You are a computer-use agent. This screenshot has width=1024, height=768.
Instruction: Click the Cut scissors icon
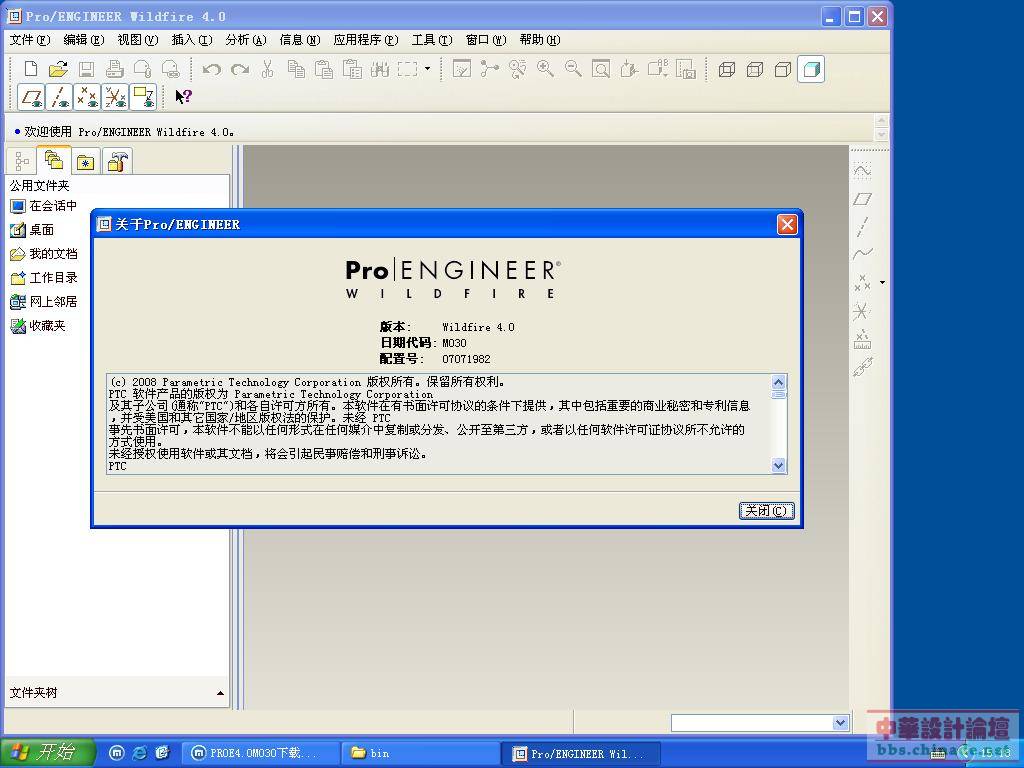pyautogui.click(x=267, y=69)
